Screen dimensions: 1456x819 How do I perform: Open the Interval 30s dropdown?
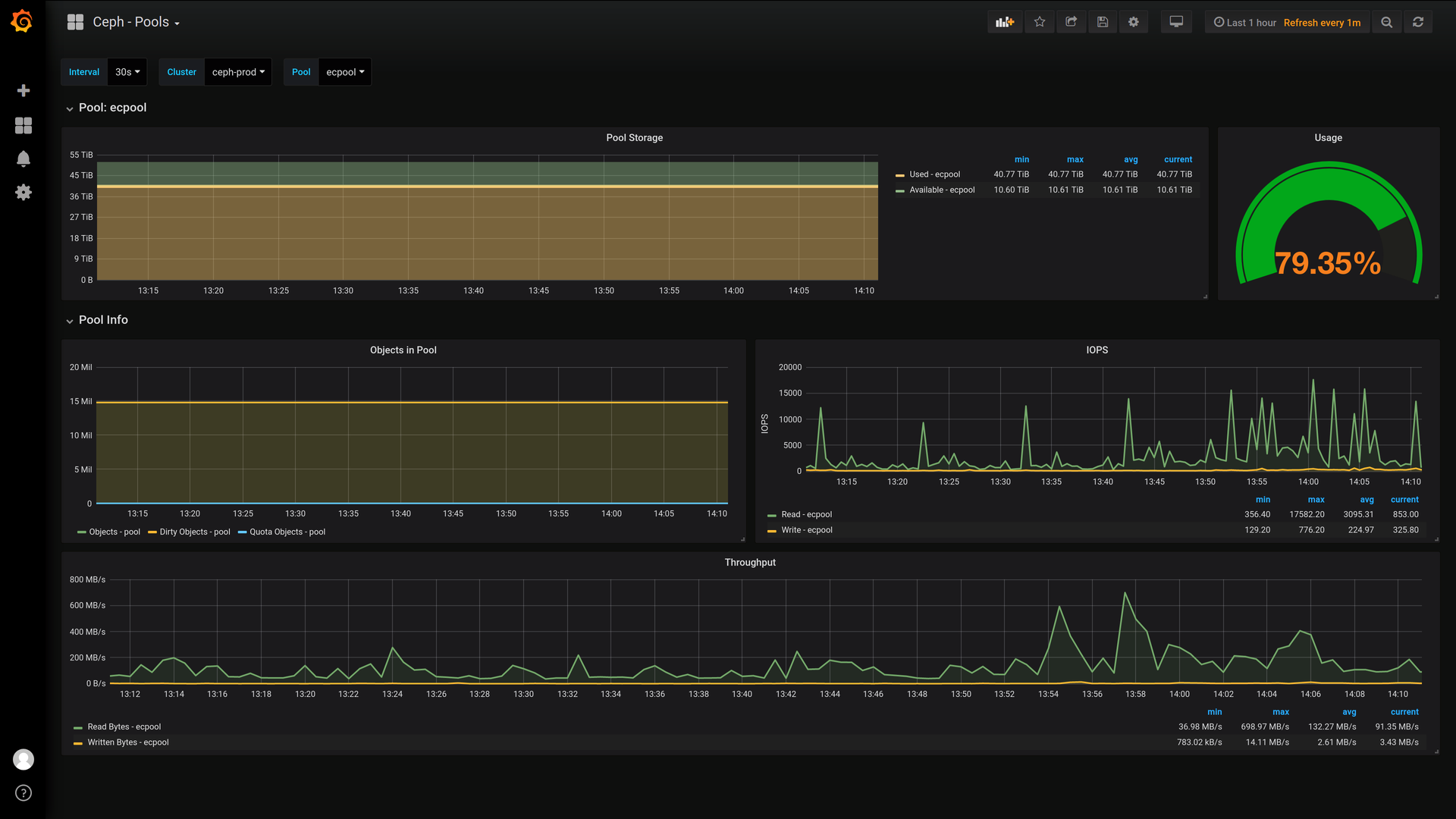coord(127,72)
